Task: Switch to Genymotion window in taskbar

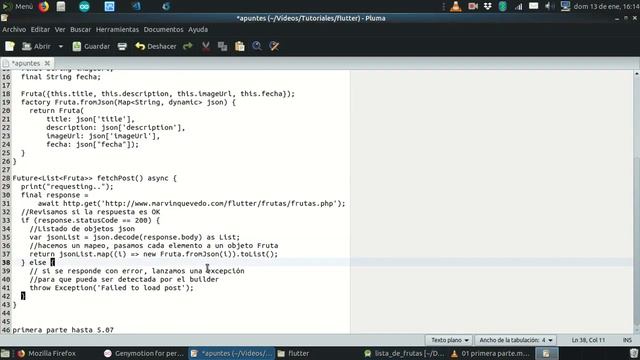Action: [x=143, y=353]
